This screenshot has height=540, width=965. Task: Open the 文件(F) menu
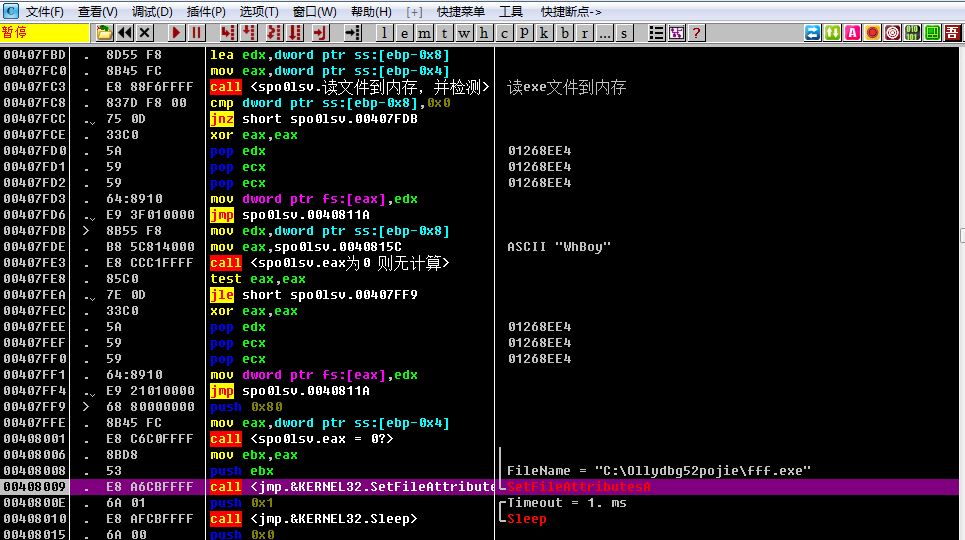pos(44,11)
